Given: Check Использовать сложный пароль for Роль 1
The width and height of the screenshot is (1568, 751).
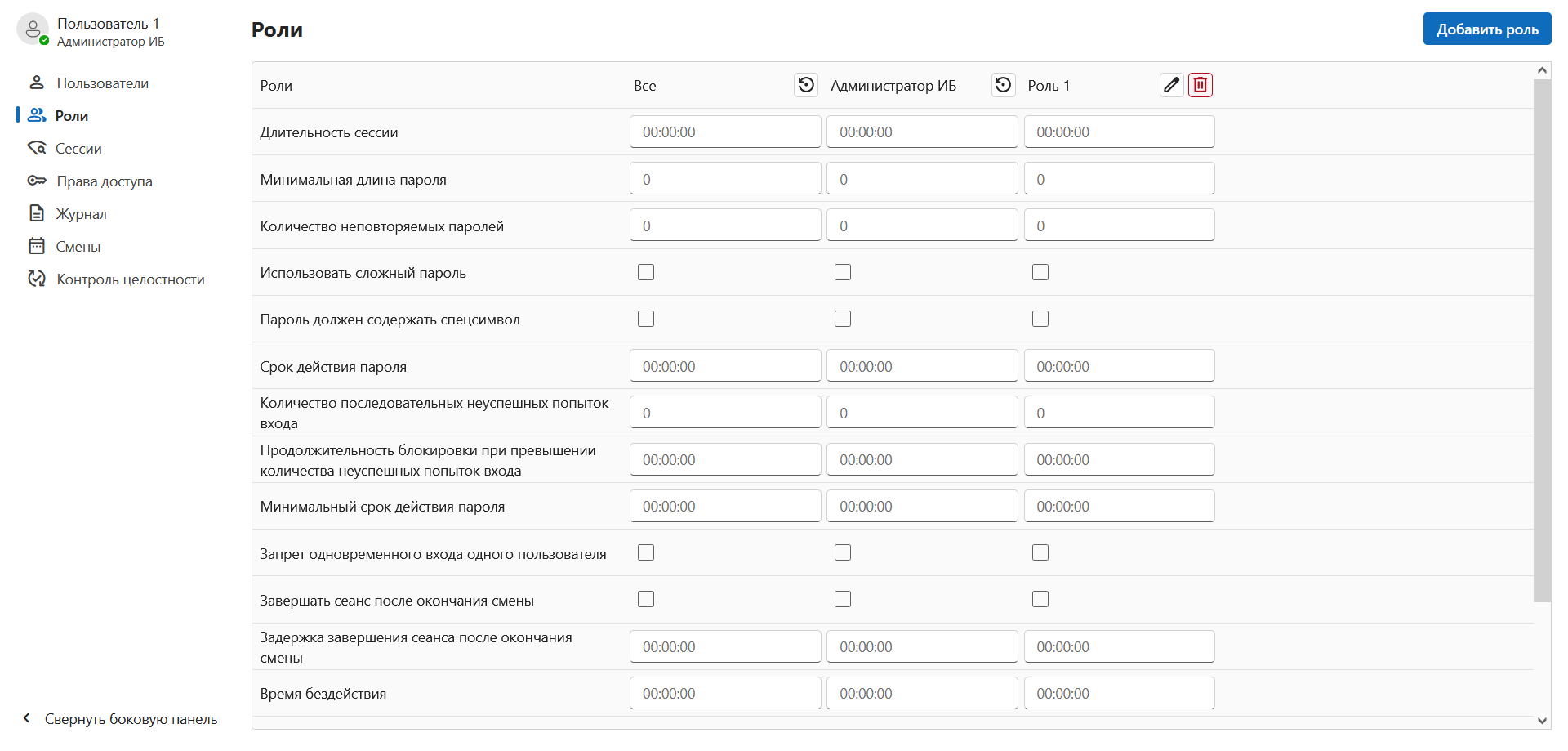Looking at the screenshot, I should (x=1040, y=272).
